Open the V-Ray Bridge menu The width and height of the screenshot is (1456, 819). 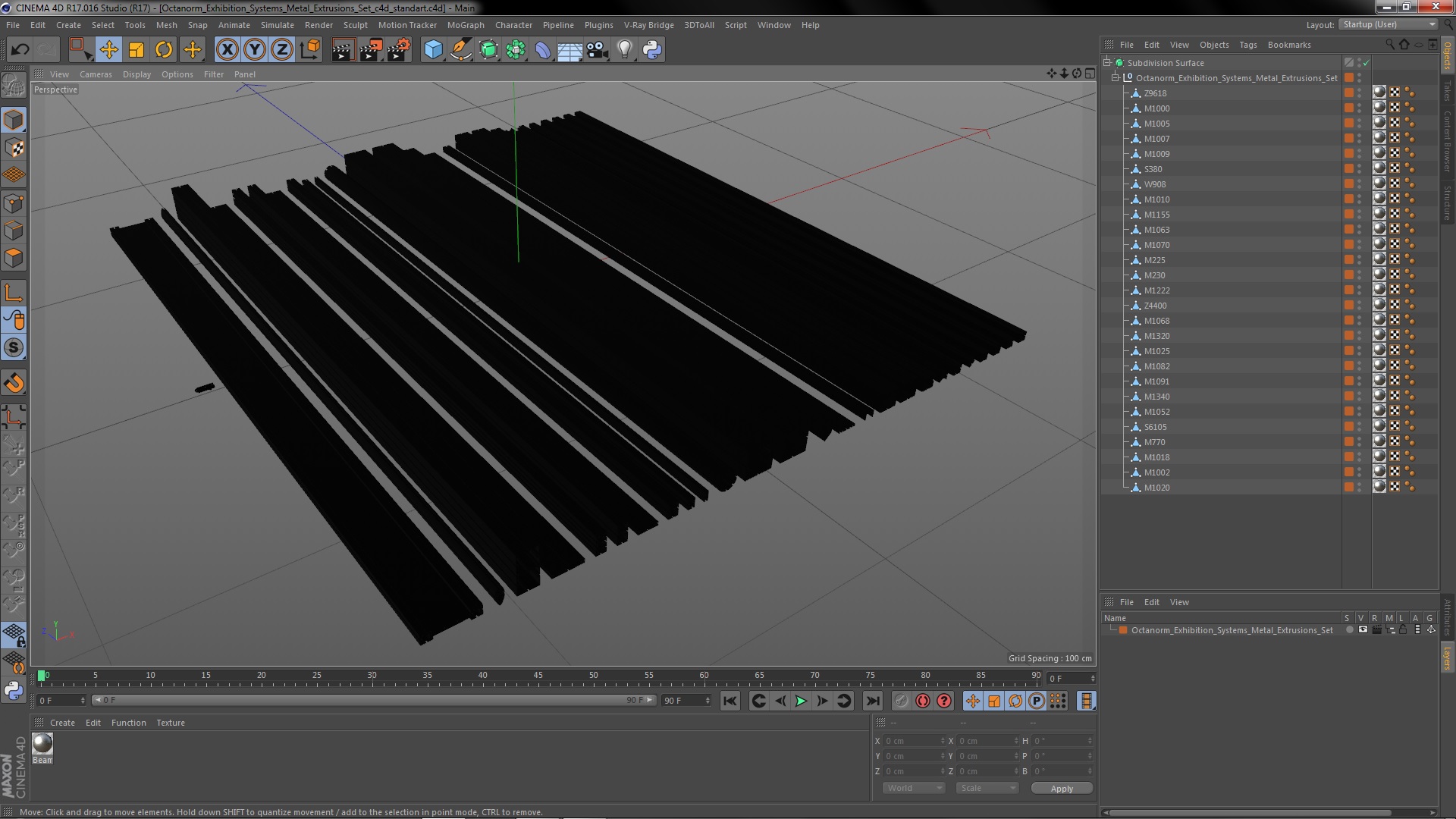click(648, 25)
